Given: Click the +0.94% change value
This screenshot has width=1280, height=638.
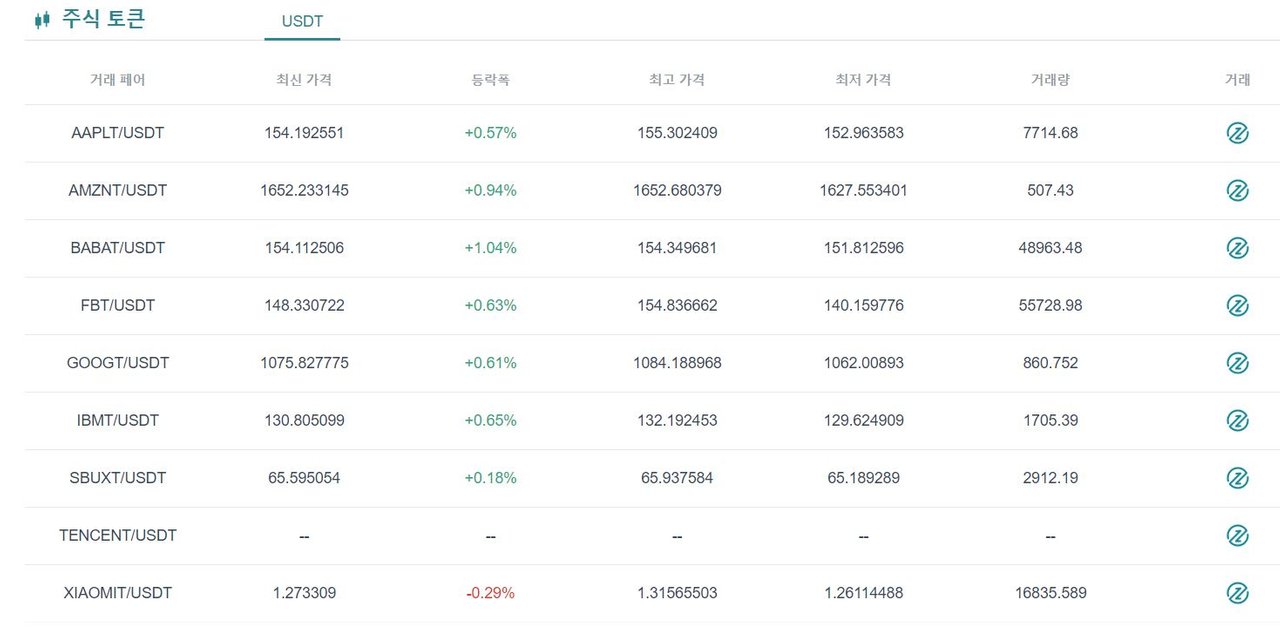Looking at the screenshot, I should point(490,190).
